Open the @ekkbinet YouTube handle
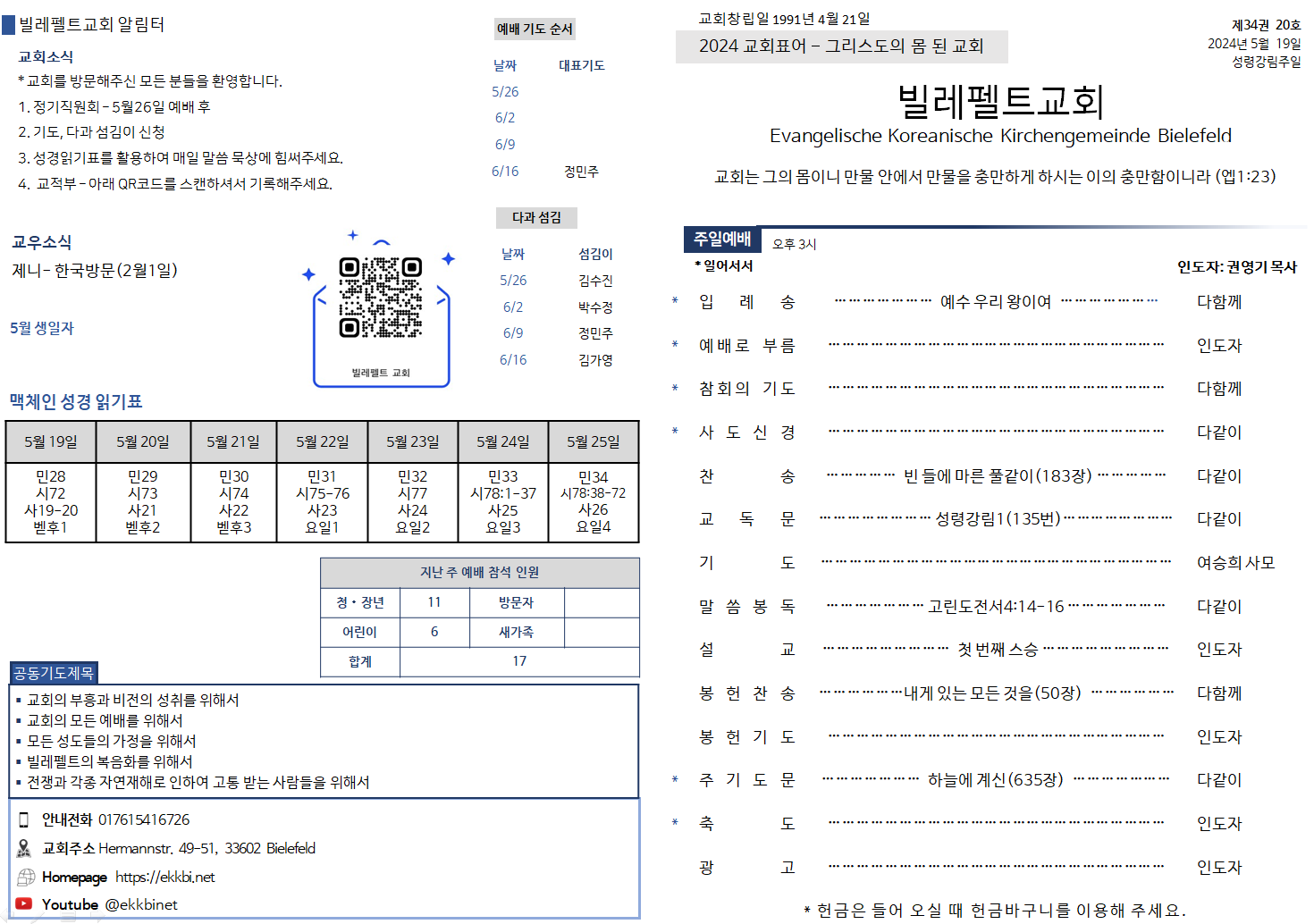The width and height of the screenshot is (1314, 924). (x=141, y=904)
